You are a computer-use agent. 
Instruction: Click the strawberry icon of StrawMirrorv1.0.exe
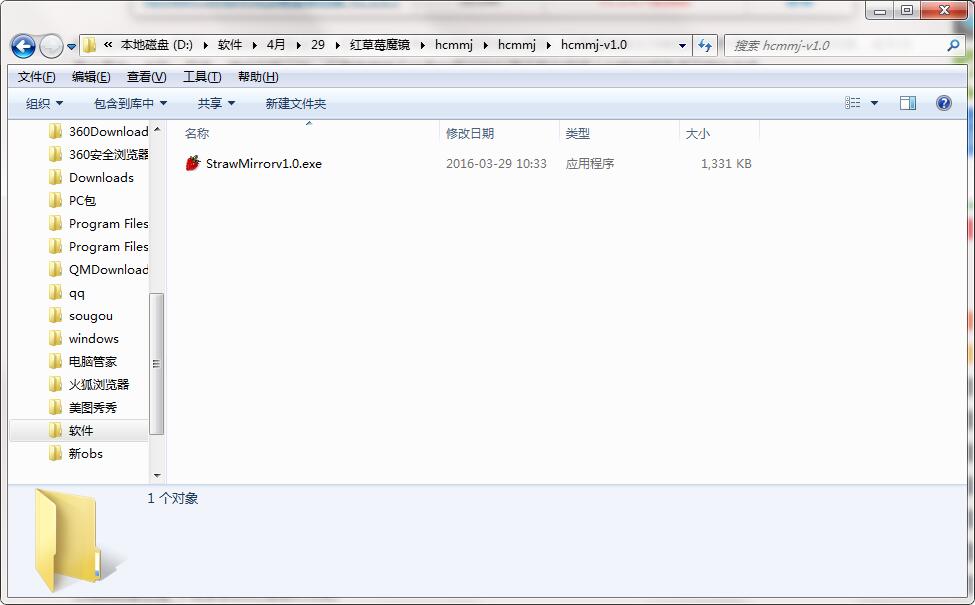pos(193,163)
